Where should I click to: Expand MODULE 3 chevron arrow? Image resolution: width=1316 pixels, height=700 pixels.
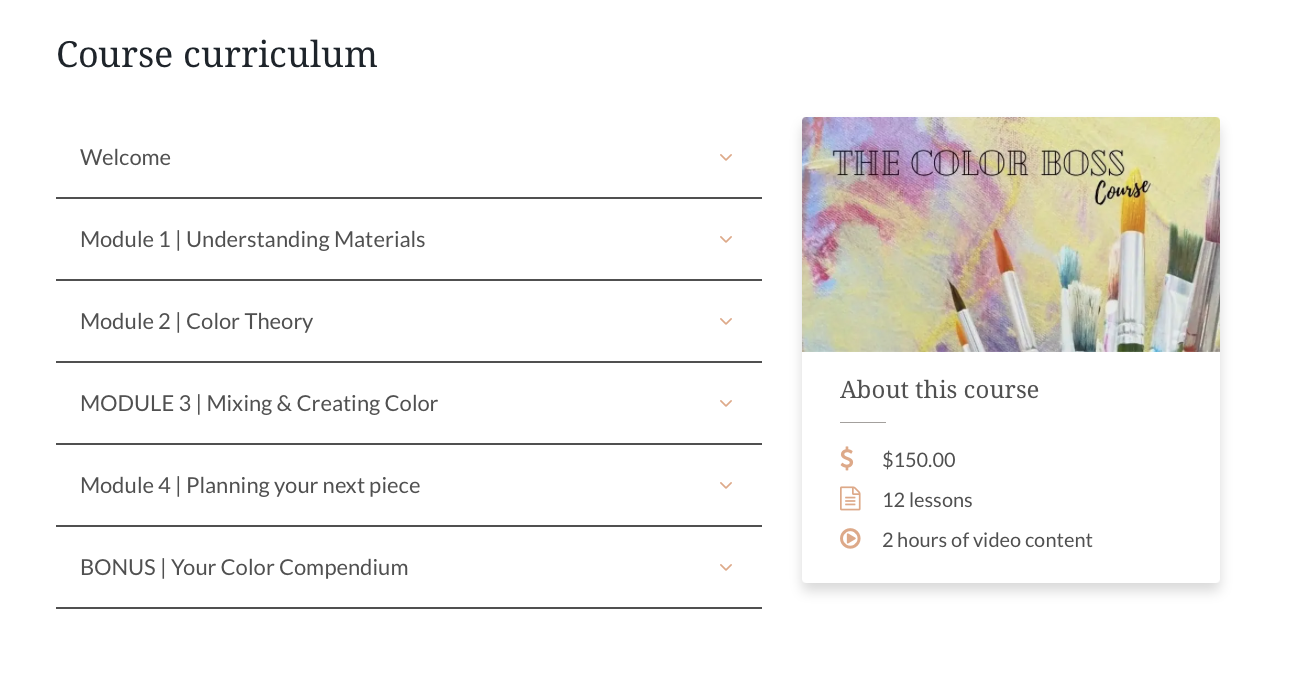coord(726,403)
